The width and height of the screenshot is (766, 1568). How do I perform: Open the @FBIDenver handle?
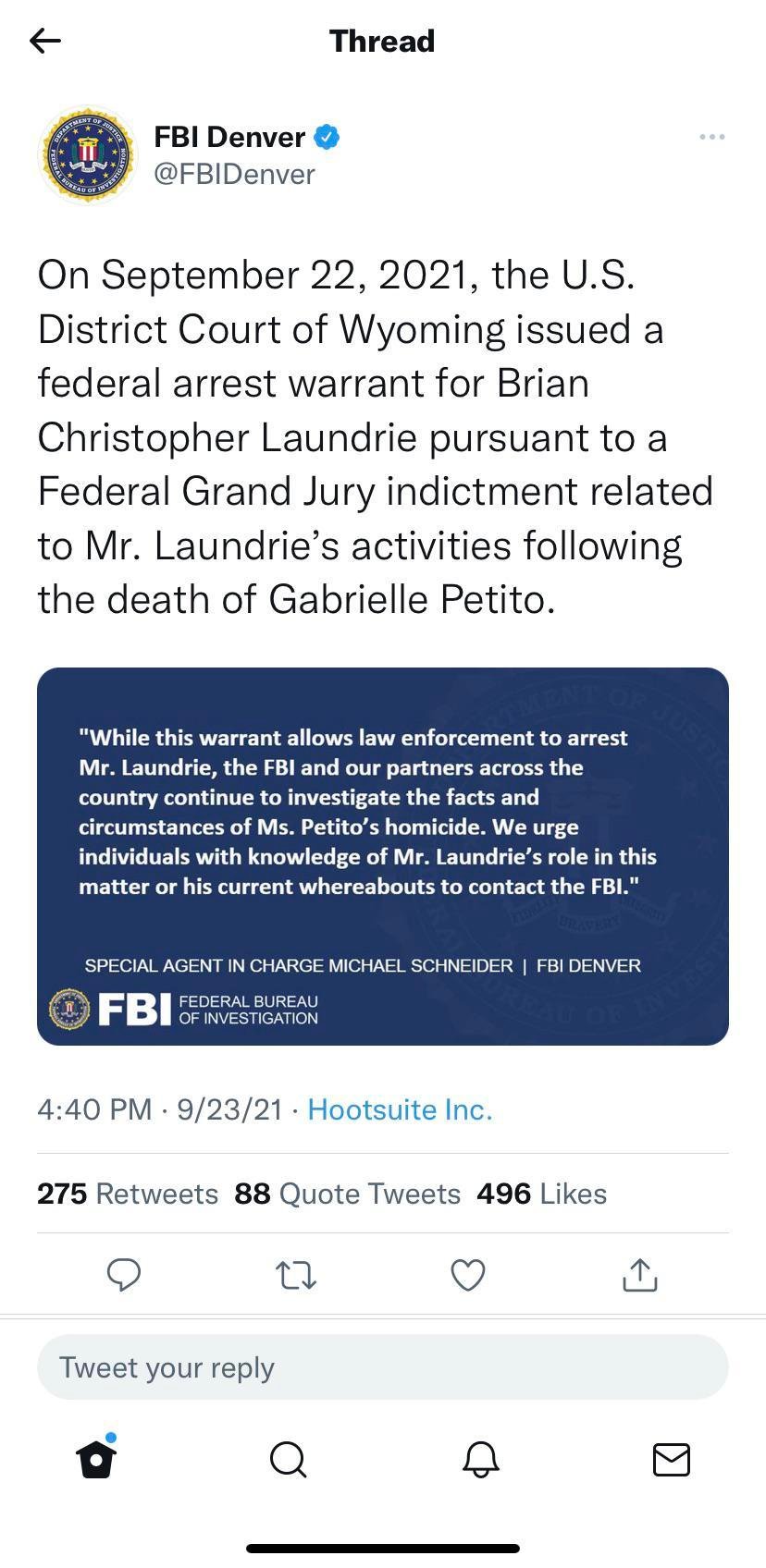(x=234, y=174)
